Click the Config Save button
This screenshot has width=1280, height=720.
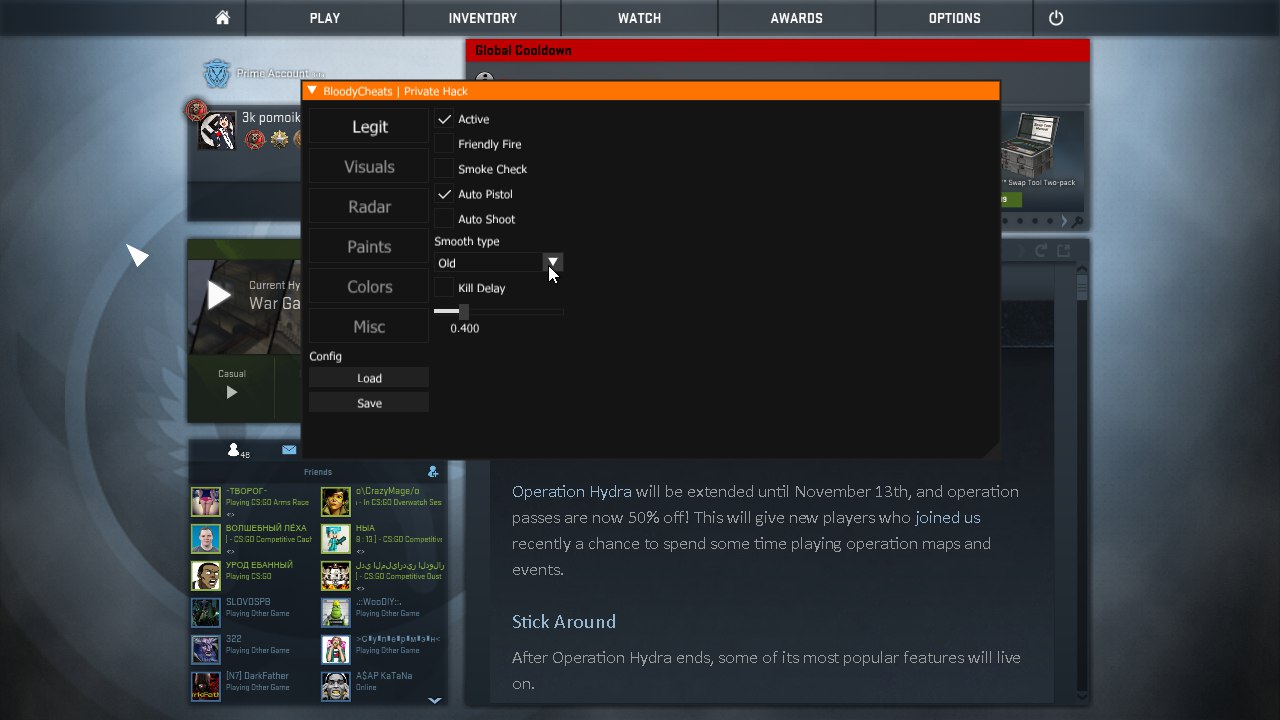(x=369, y=403)
